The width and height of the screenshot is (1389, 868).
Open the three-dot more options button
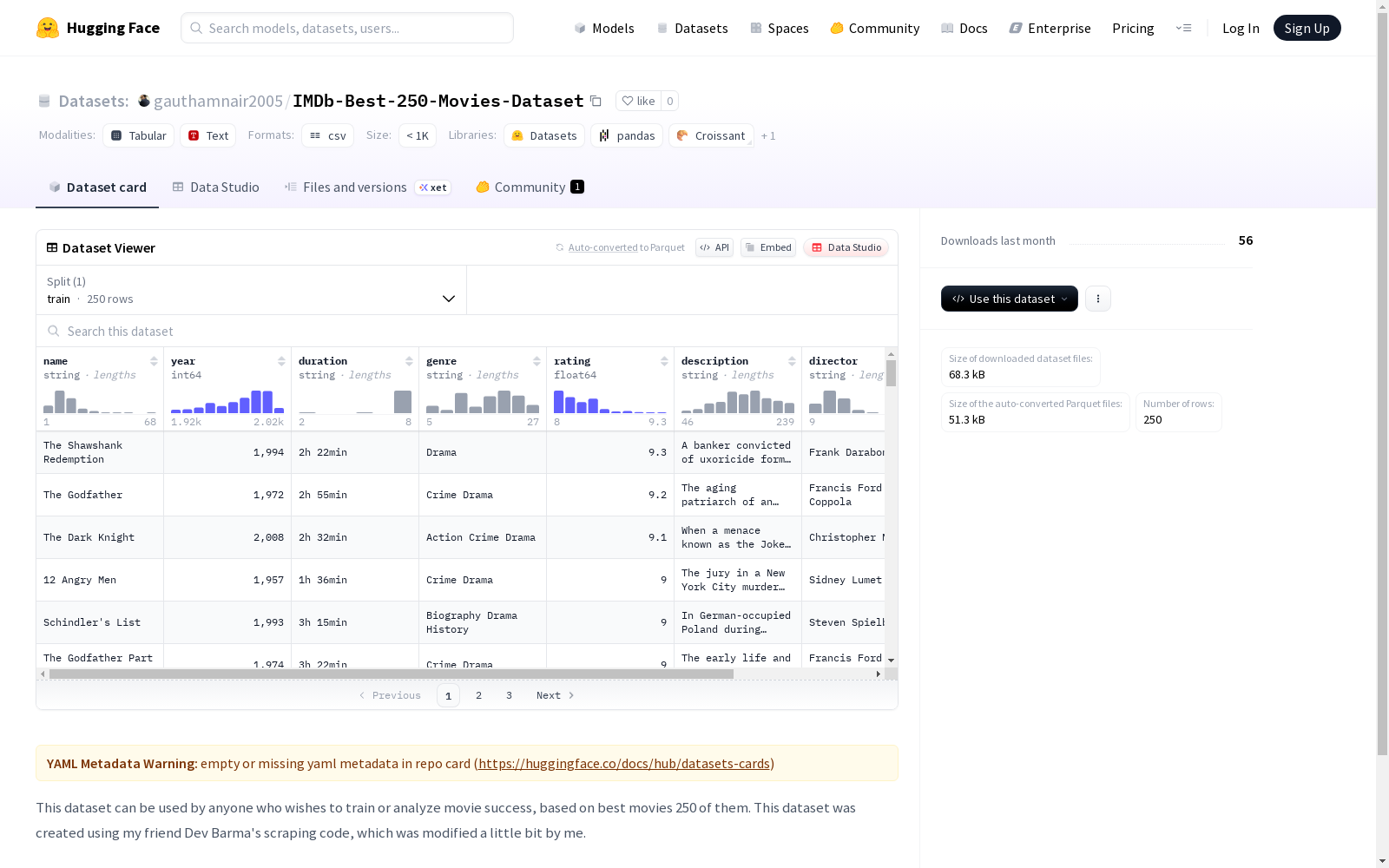click(x=1097, y=299)
